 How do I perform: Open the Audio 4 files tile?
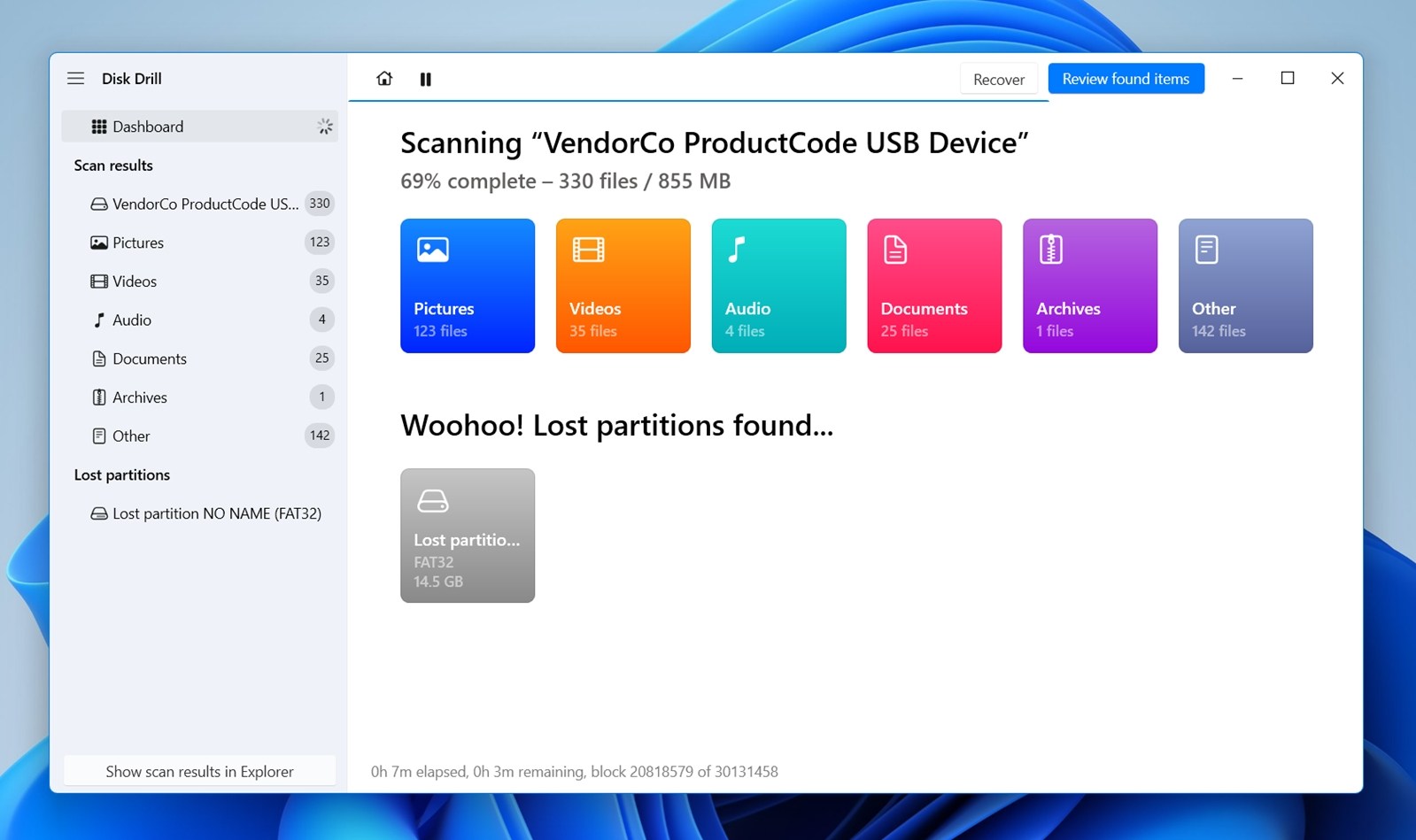[778, 286]
